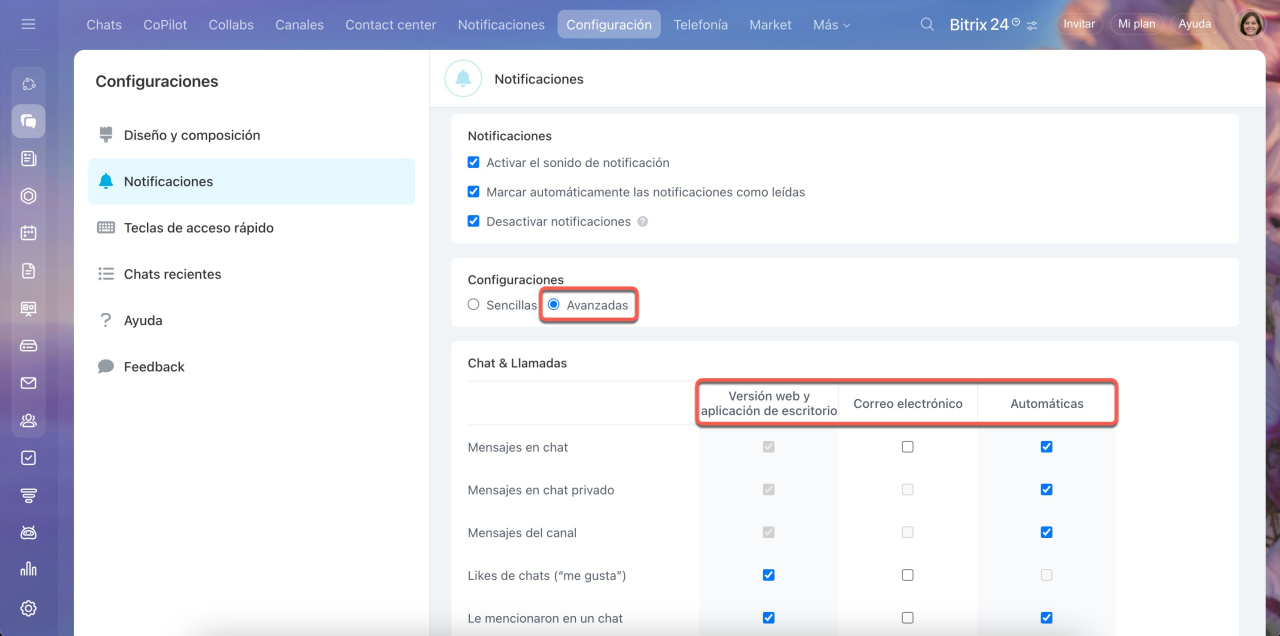This screenshot has height=636, width=1280.
Task: Click the clock icon beside Bitrix 24
Action: coord(1016,21)
